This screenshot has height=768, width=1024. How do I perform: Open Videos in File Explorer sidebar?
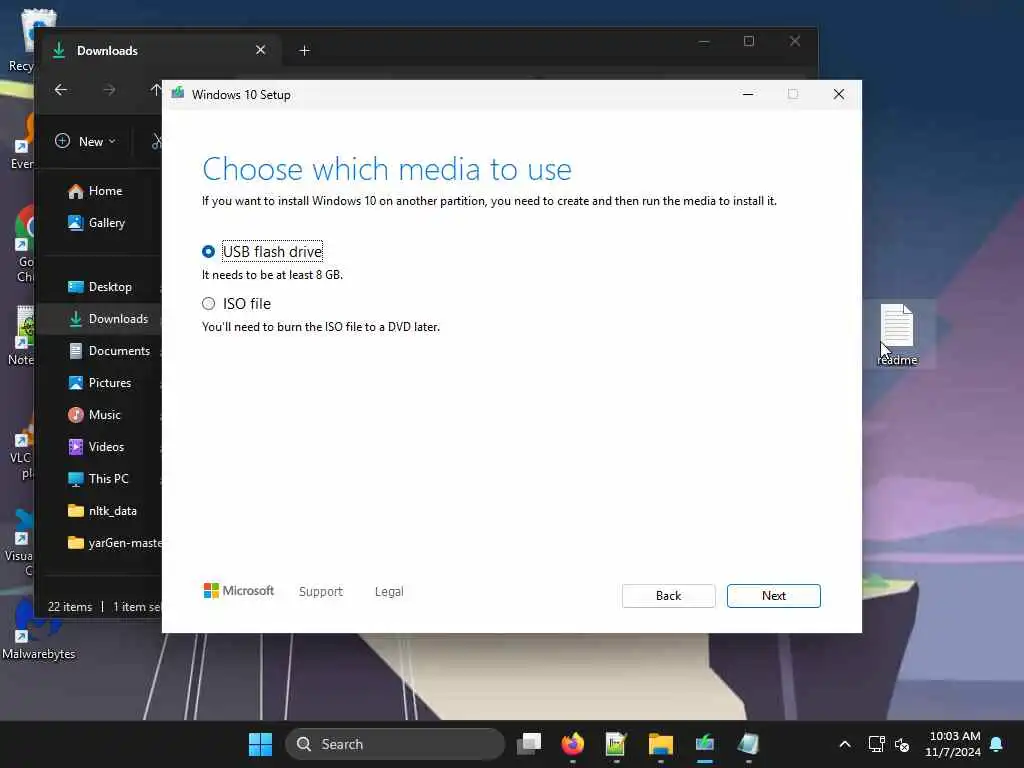point(96,447)
